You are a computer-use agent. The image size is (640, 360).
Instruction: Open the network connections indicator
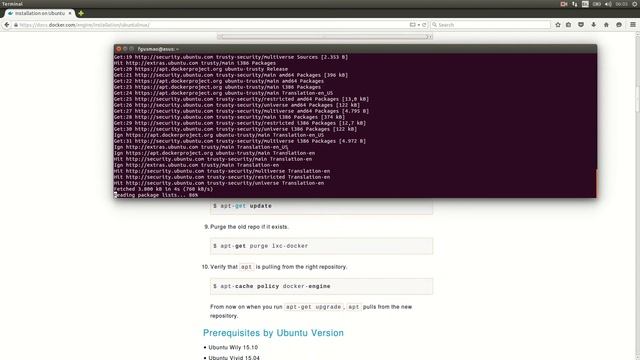tap(575, 4)
